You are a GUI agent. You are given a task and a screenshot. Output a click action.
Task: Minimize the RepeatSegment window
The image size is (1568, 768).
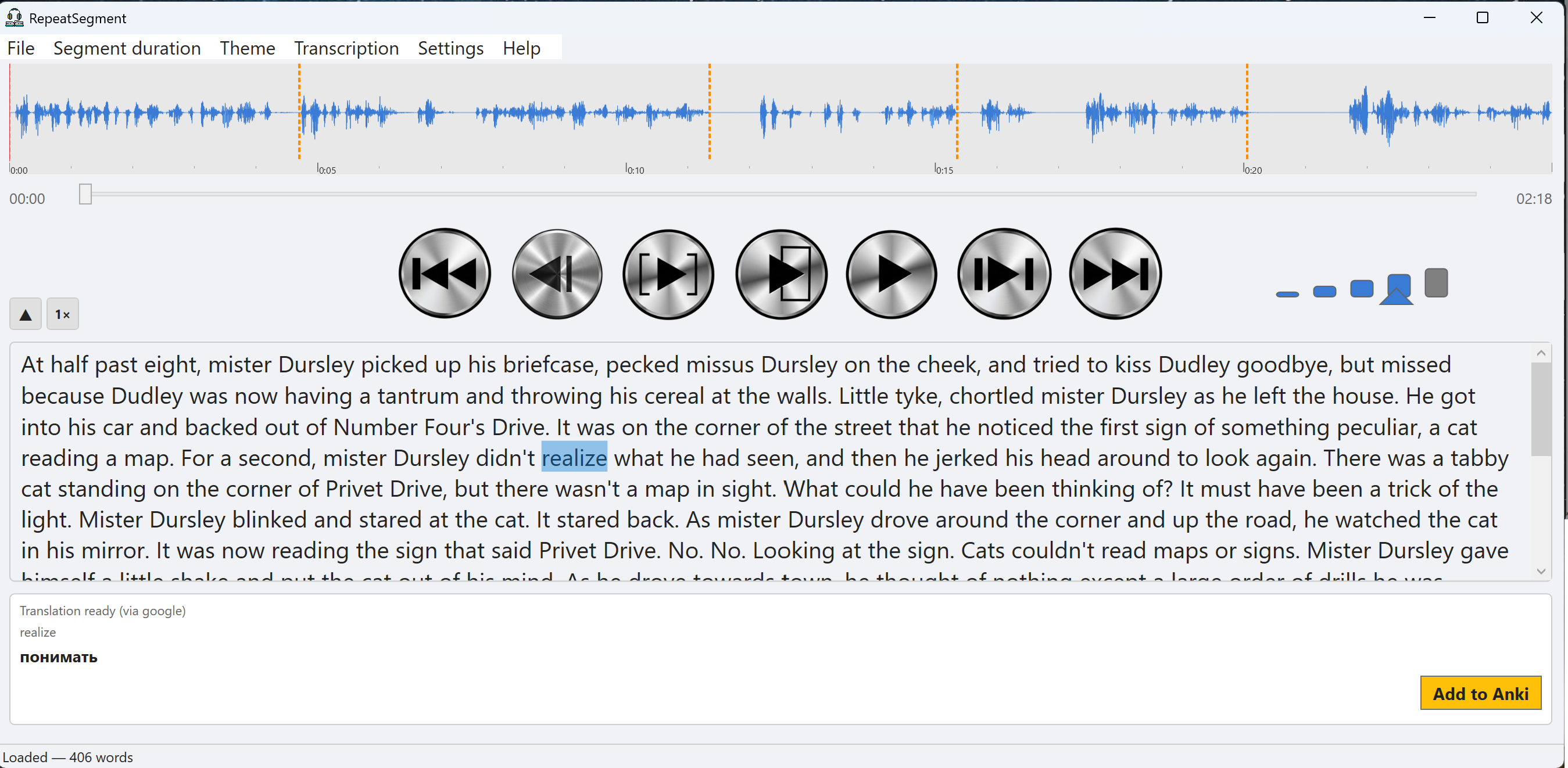click(x=1430, y=17)
